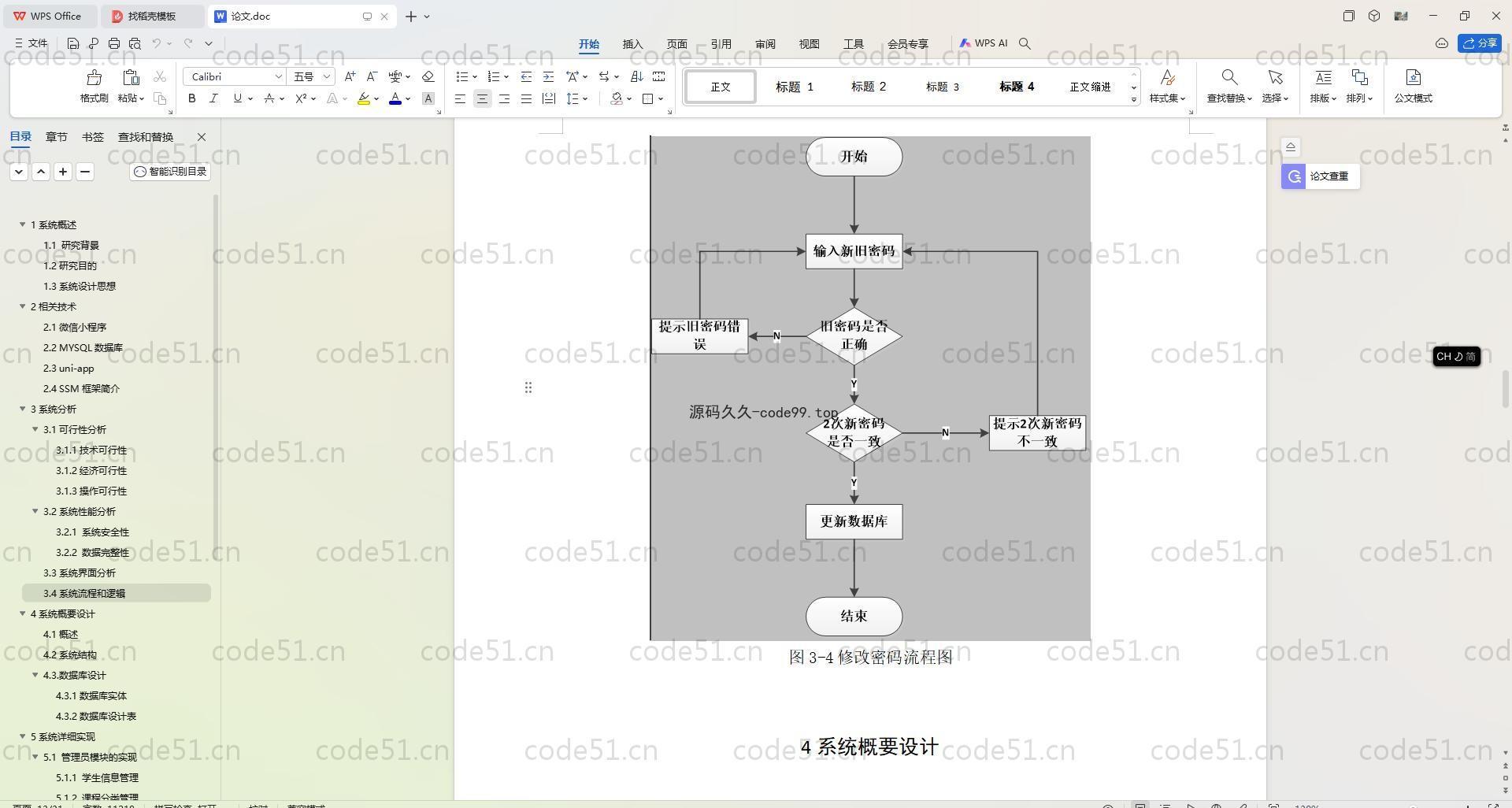Toggle Strikethrough formatting
The width and height of the screenshot is (1512, 808).
(269, 98)
